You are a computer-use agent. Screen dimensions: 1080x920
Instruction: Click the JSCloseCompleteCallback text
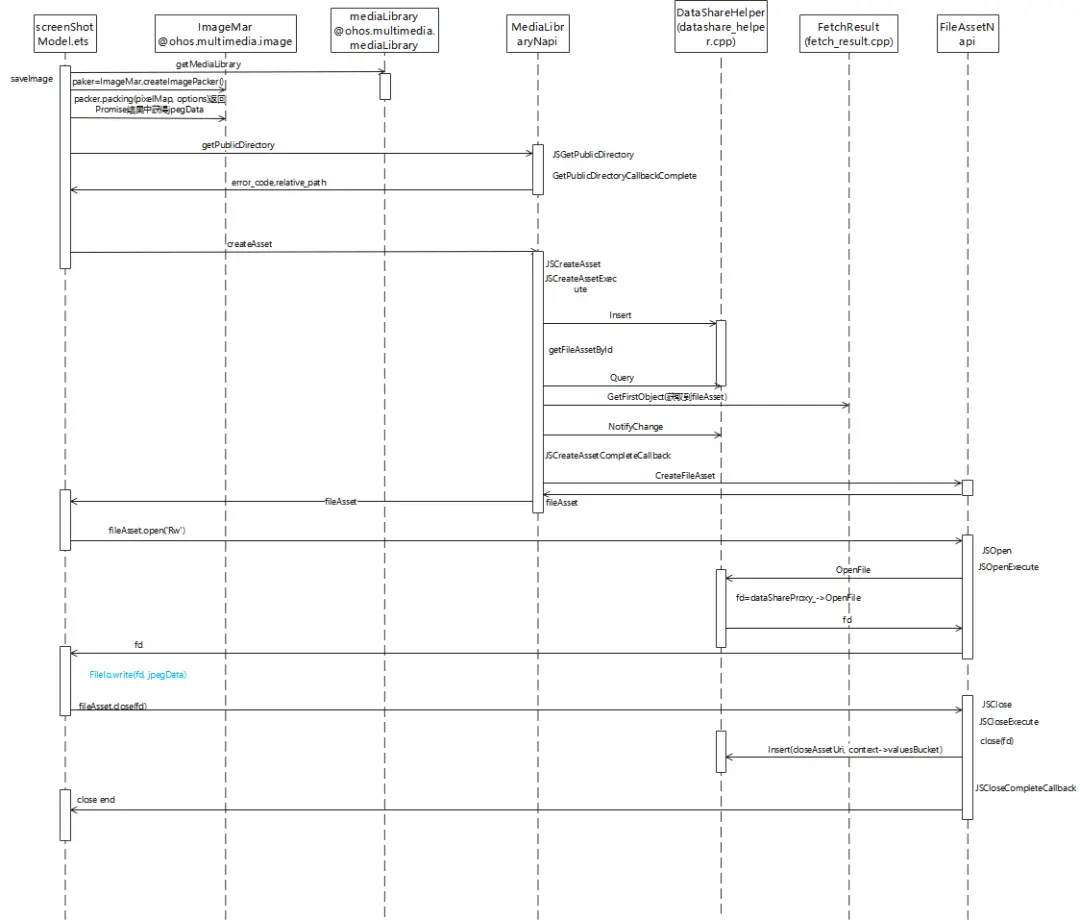point(1025,788)
